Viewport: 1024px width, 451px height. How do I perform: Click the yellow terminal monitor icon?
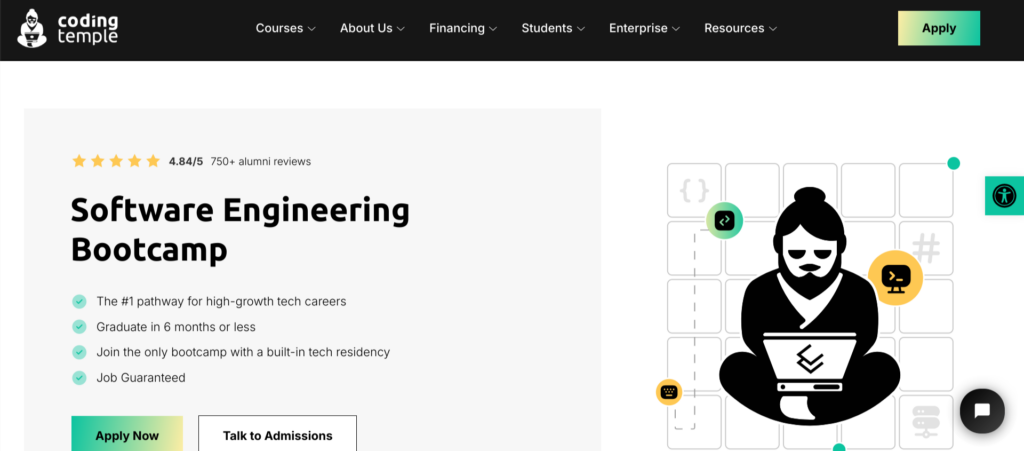coord(895,277)
